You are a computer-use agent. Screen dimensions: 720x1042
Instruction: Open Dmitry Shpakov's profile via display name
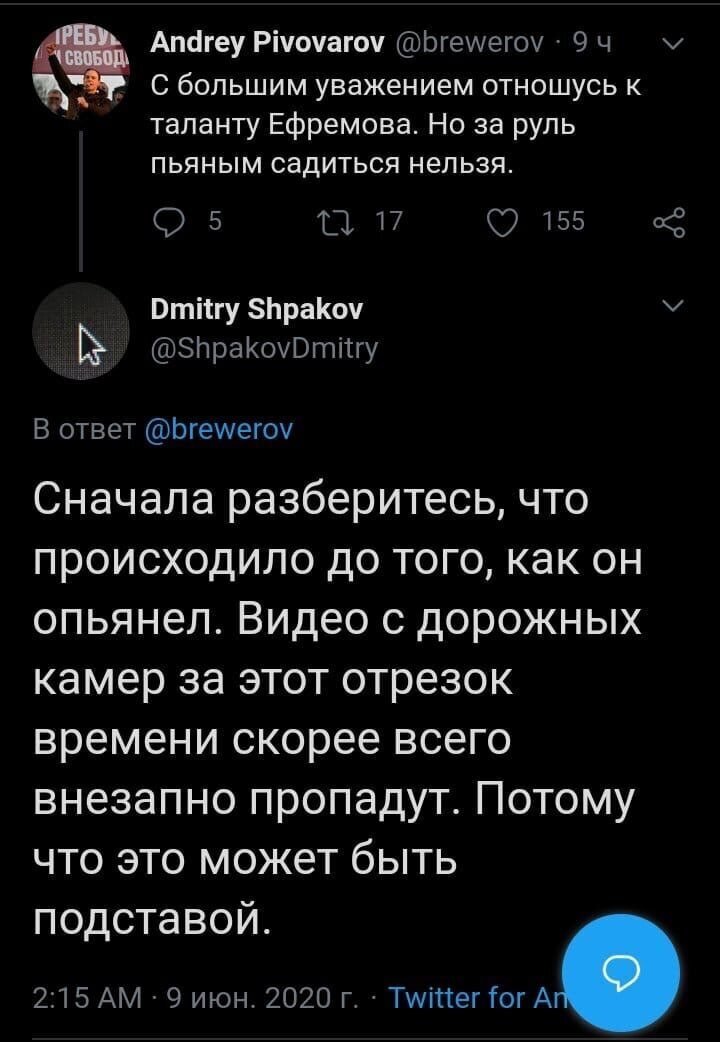pos(257,310)
